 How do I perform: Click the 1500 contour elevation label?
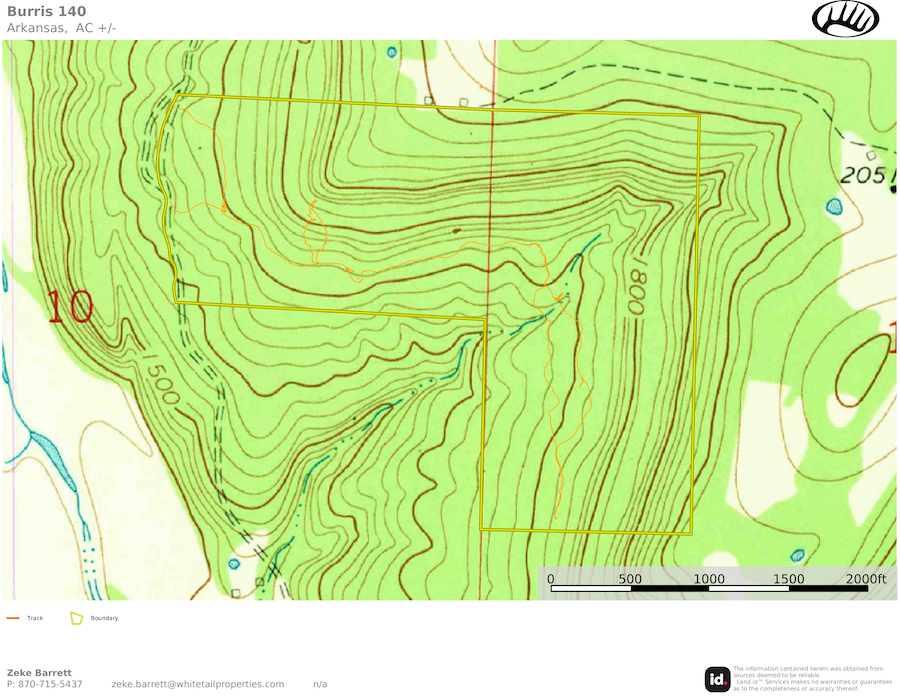tap(158, 376)
